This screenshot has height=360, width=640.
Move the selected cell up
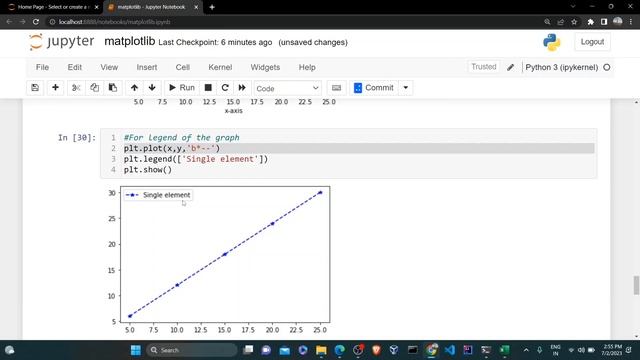134,88
